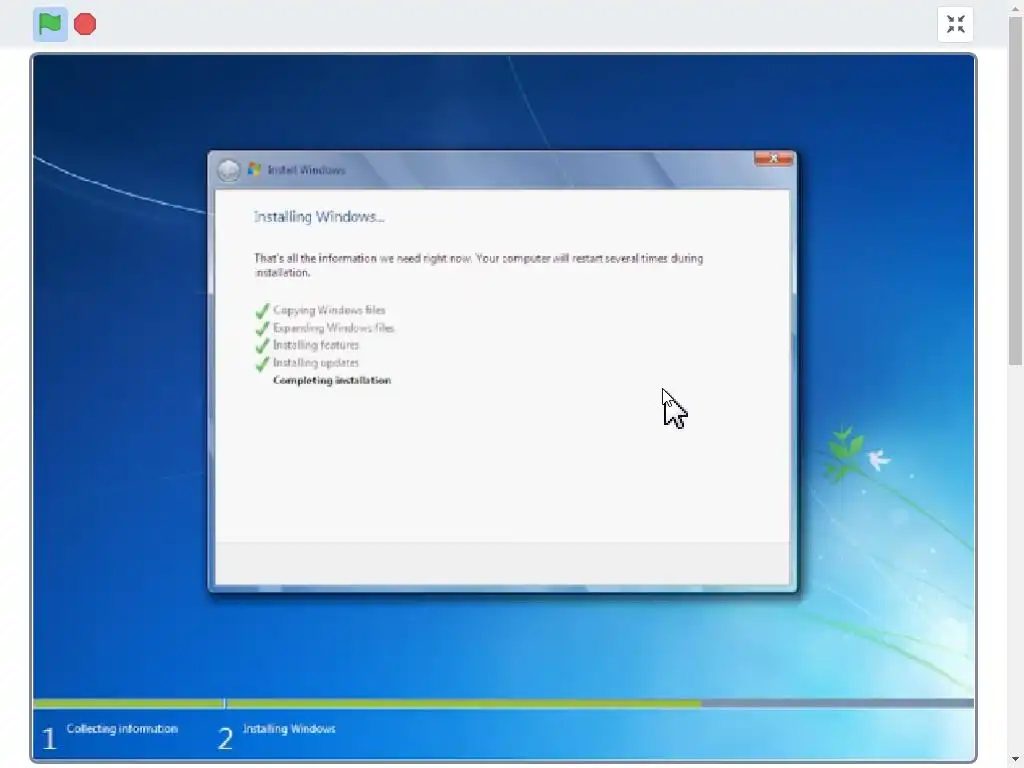Click the round back button in Install Windows
1024x768 pixels.
pos(229,170)
